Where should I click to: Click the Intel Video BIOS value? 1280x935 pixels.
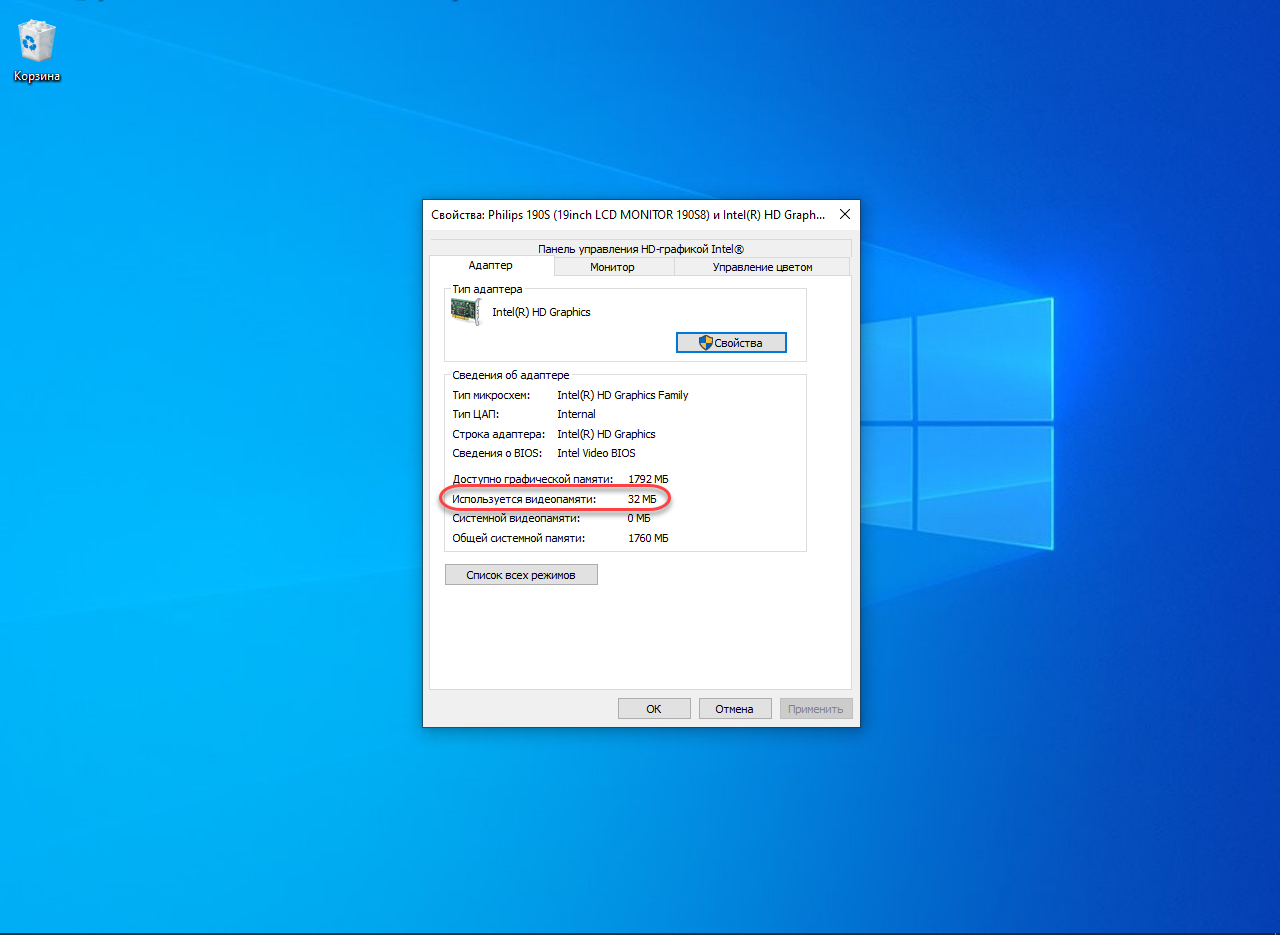tap(596, 453)
